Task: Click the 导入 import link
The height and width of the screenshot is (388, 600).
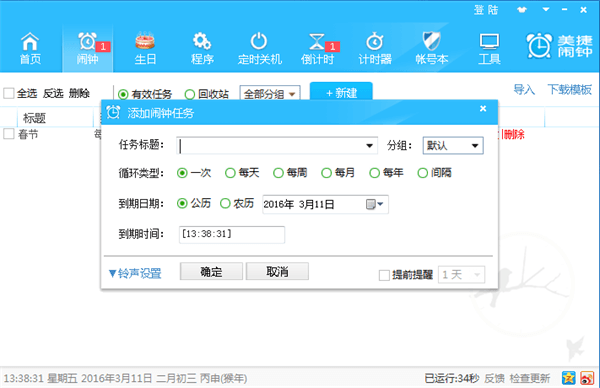Action: tap(524, 90)
